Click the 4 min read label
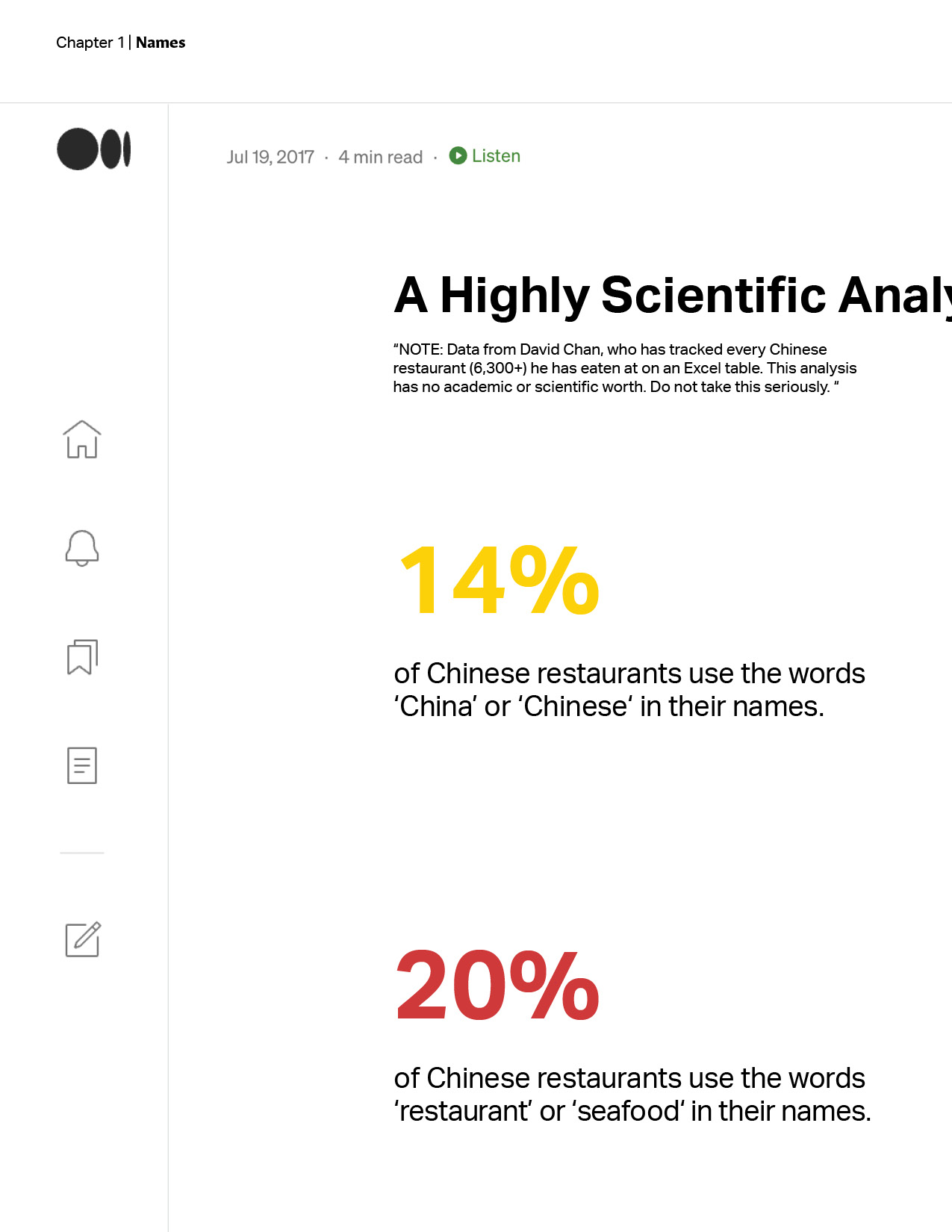Screen dimensions: 952x1232 click(381, 157)
